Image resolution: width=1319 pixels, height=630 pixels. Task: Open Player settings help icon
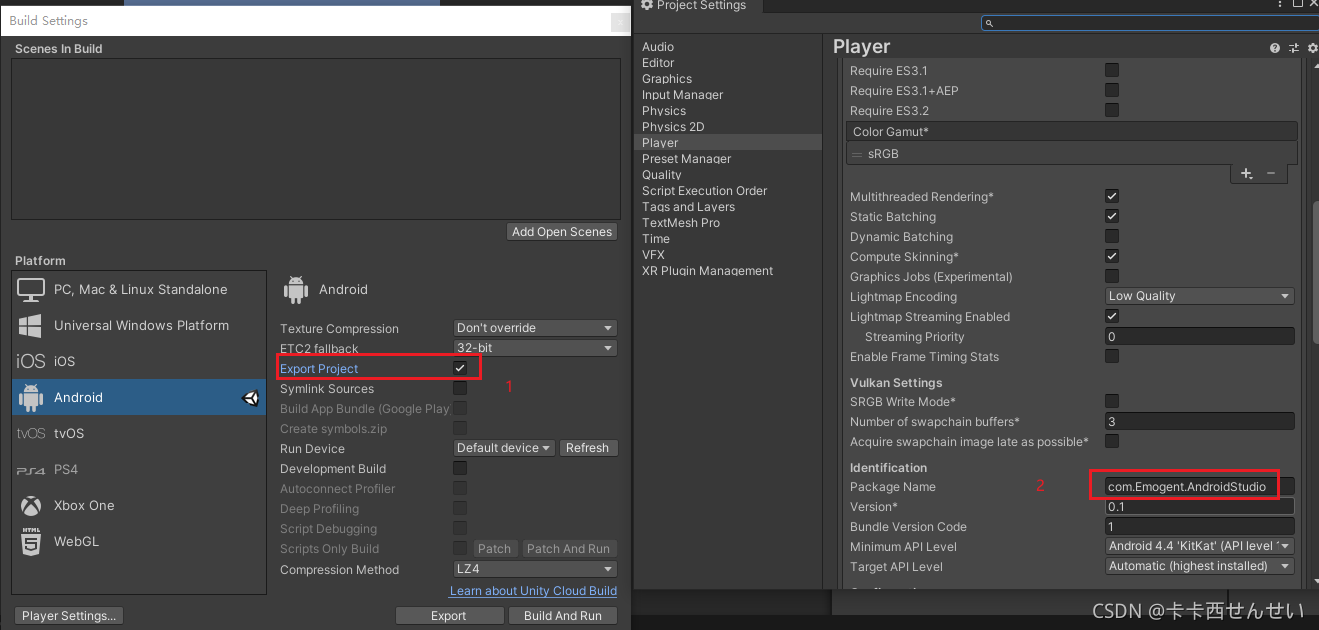click(x=1275, y=47)
